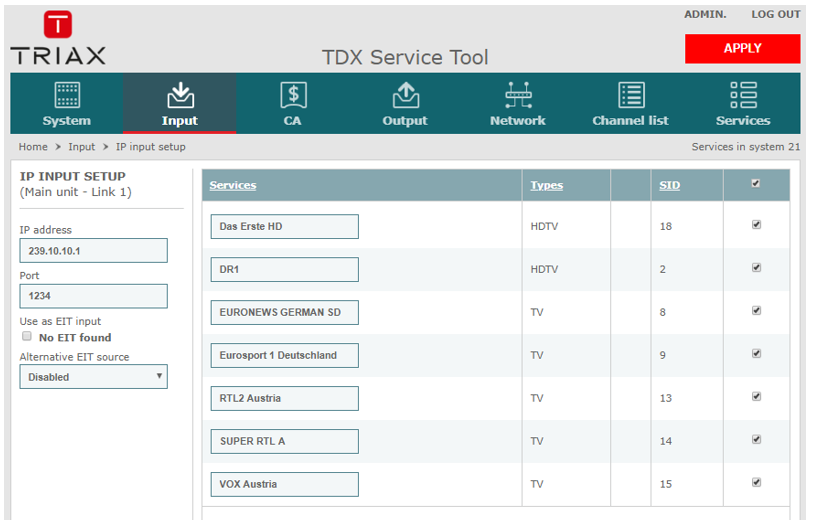Uncheck the VOX Austria checkbox
The width and height of the screenshot is (813, 520).
[x=756, y=483]
